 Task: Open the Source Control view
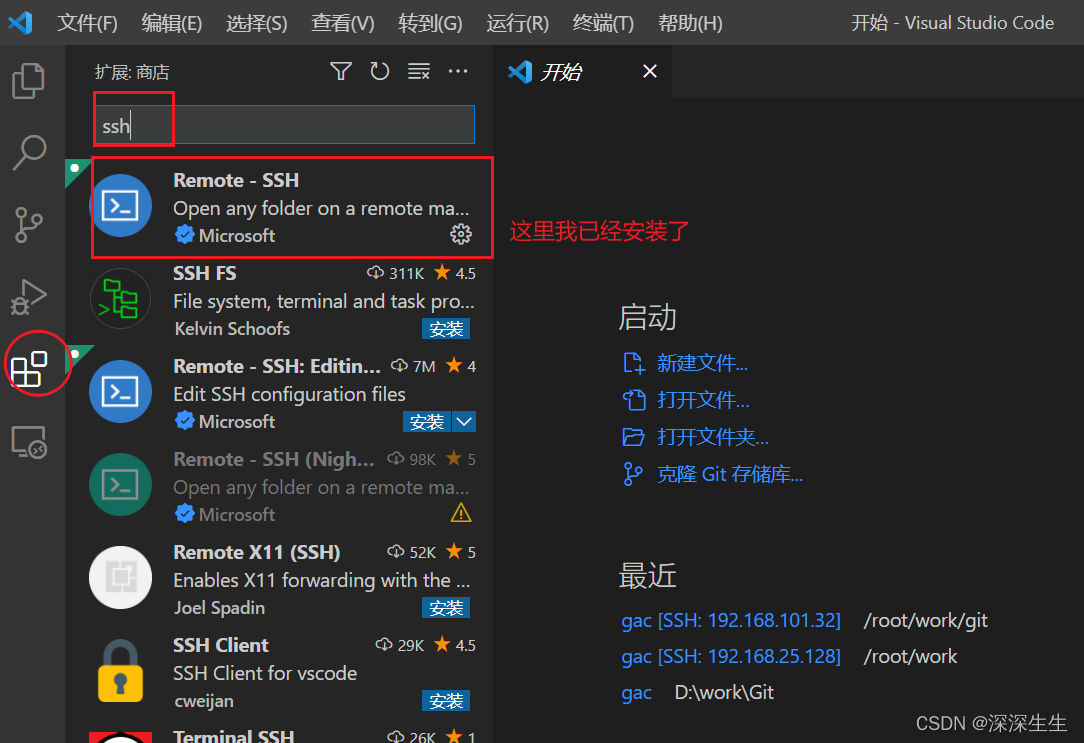click(x=28, y=225)
